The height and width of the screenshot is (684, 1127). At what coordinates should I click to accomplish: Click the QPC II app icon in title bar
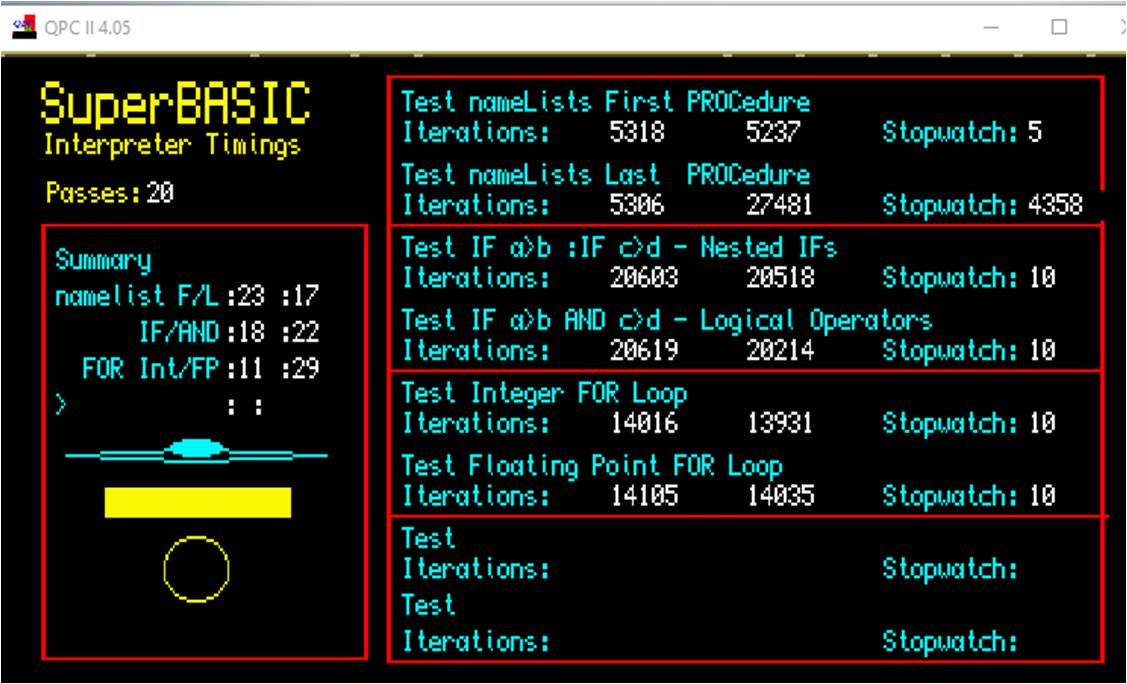coord(24,27)
